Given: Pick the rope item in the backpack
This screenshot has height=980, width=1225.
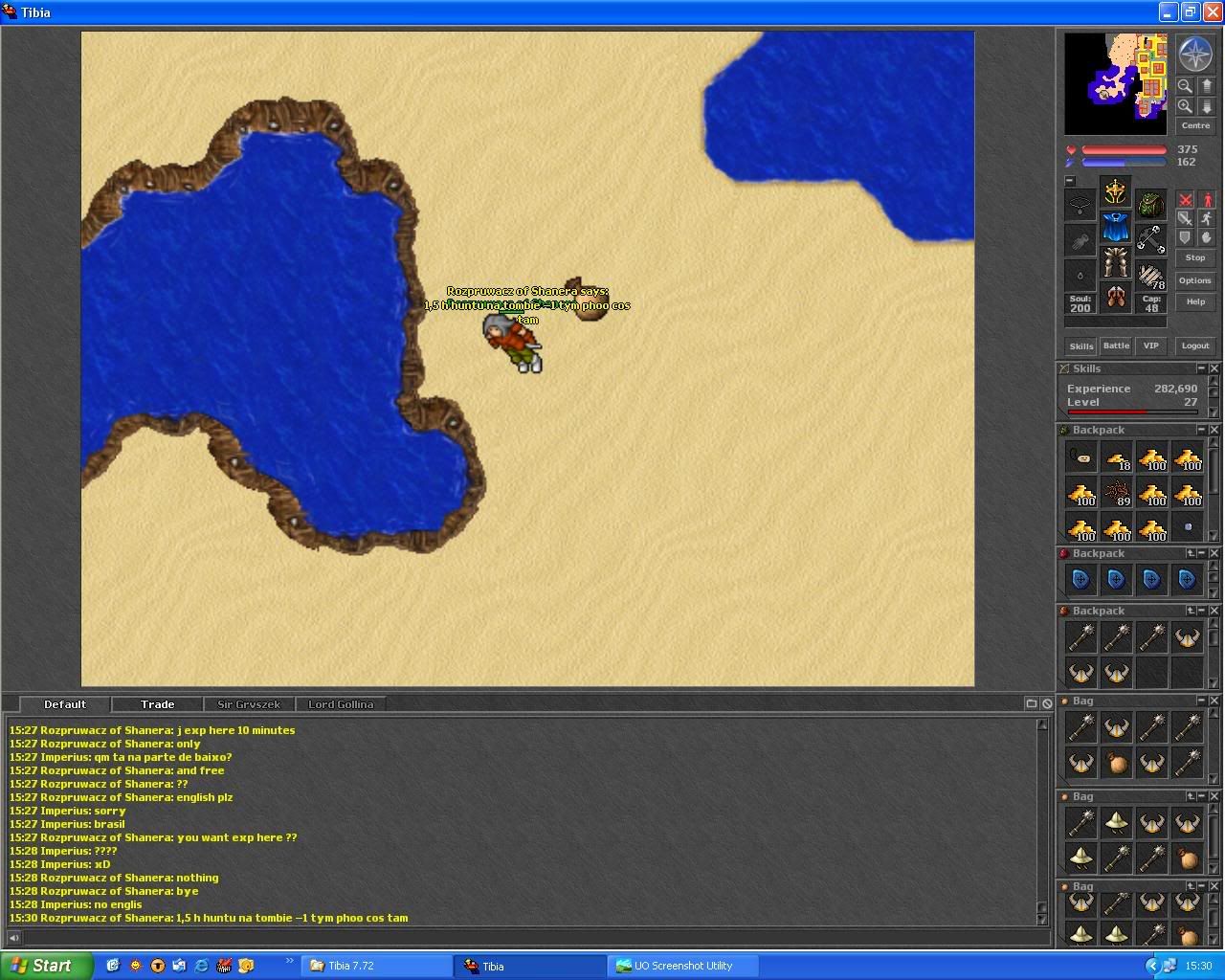Looking at the screenshot, I should [x=1081, y=457].
